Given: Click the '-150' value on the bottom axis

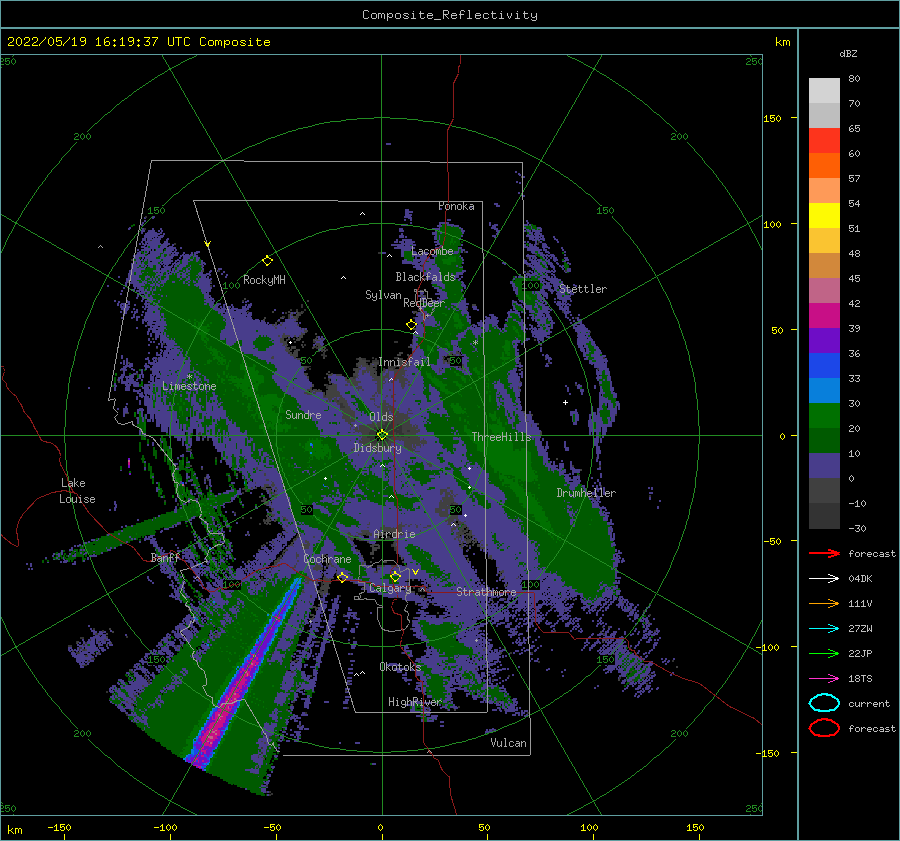Looking at the screenshot, I should [59, 828].
